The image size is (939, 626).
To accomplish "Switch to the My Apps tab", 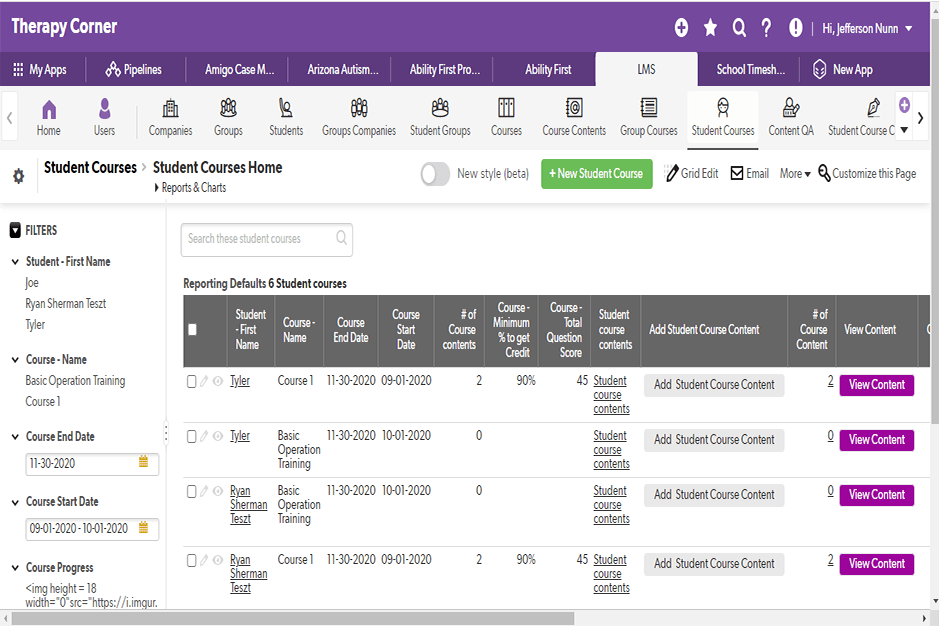I will 40,69.
